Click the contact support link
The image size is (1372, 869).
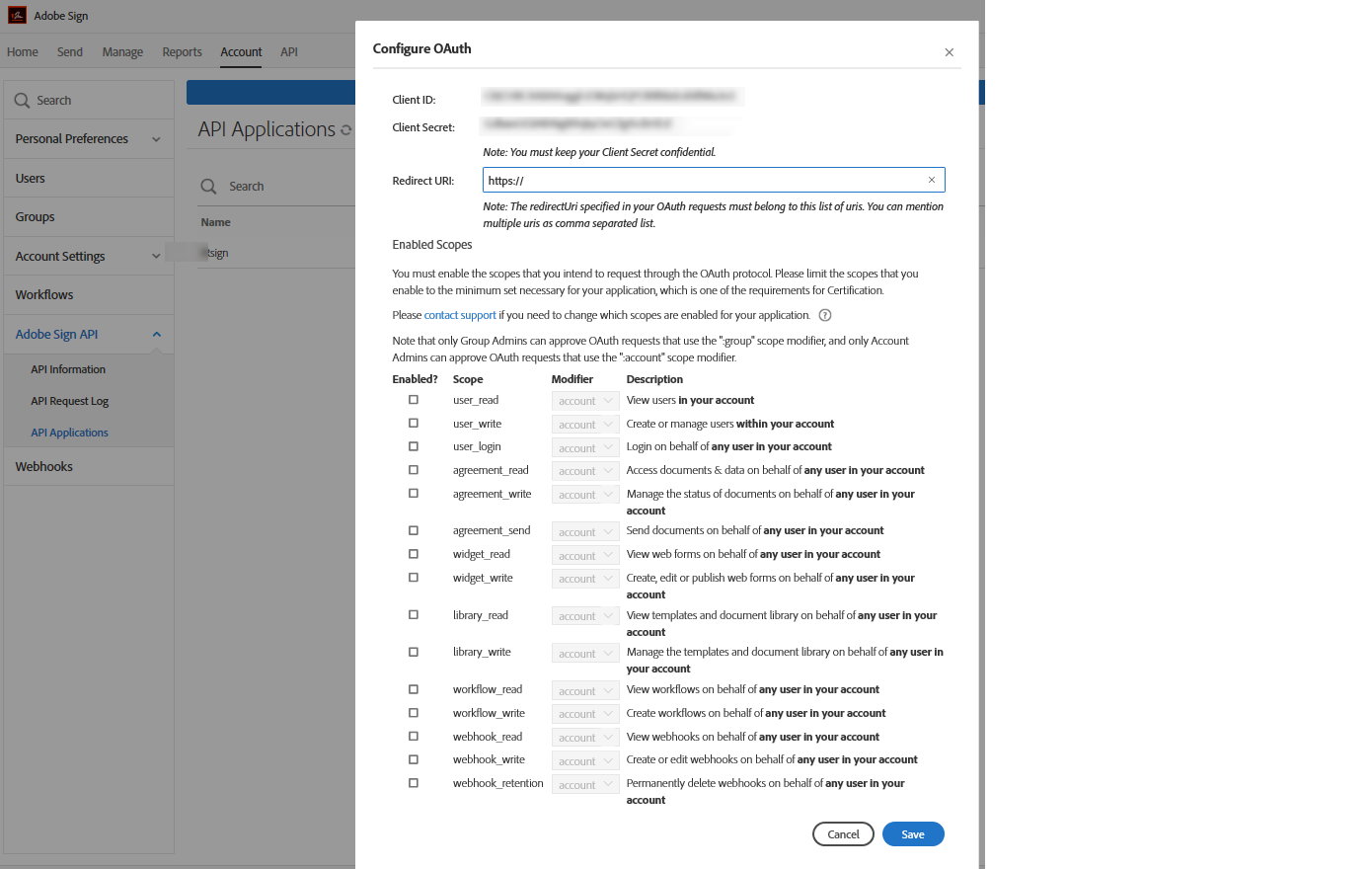point(460,314)
